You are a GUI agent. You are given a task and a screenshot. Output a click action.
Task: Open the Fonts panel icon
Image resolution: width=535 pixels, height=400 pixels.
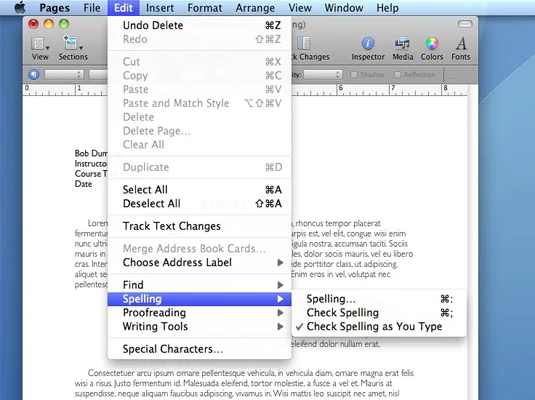pos(461,44)
